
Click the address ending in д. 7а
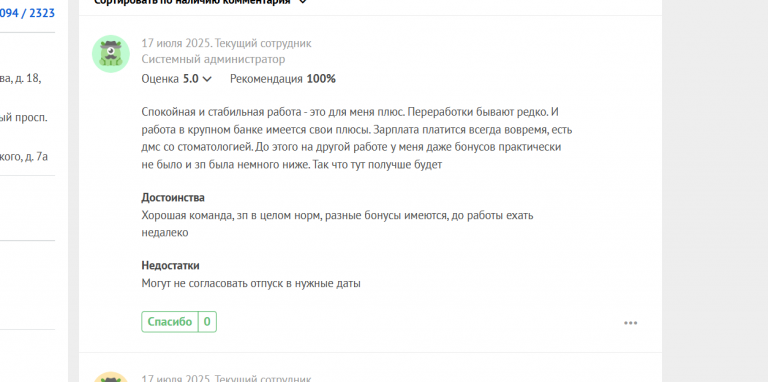24,157
